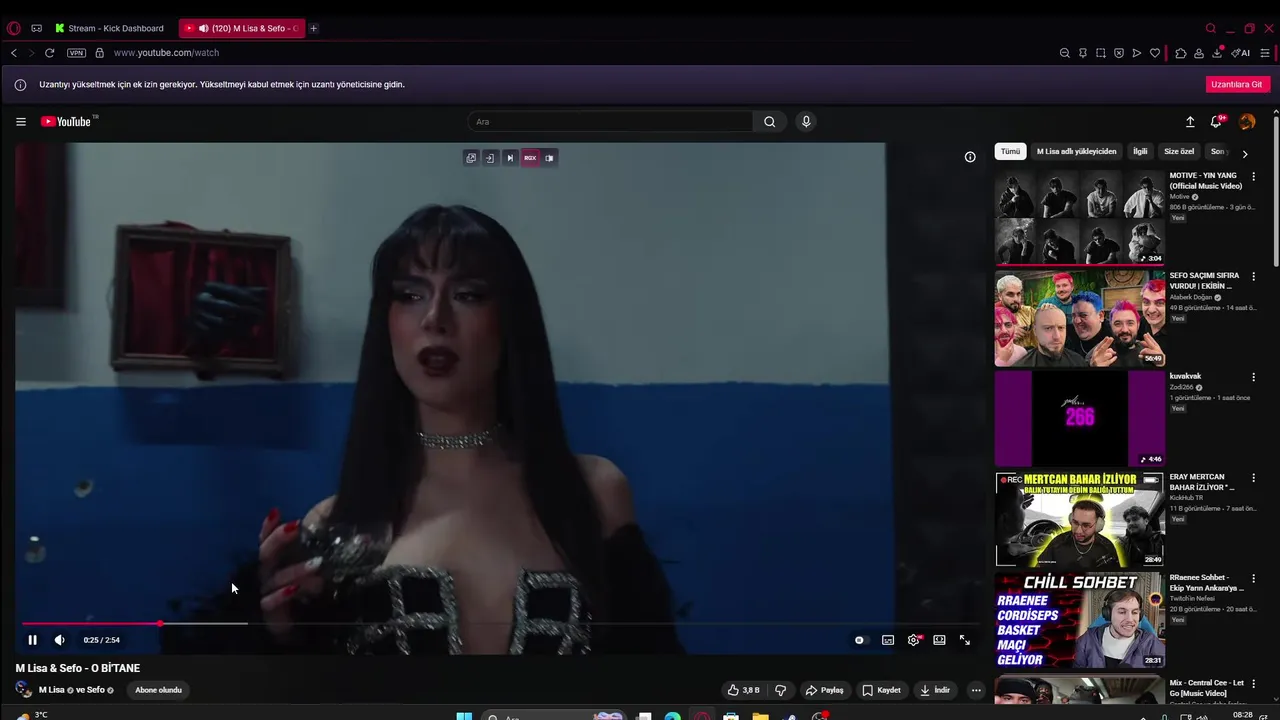Open the YouTube guide hamburger menu
The height and width of the screenshot is (720, 1280).
click(21, 122)
